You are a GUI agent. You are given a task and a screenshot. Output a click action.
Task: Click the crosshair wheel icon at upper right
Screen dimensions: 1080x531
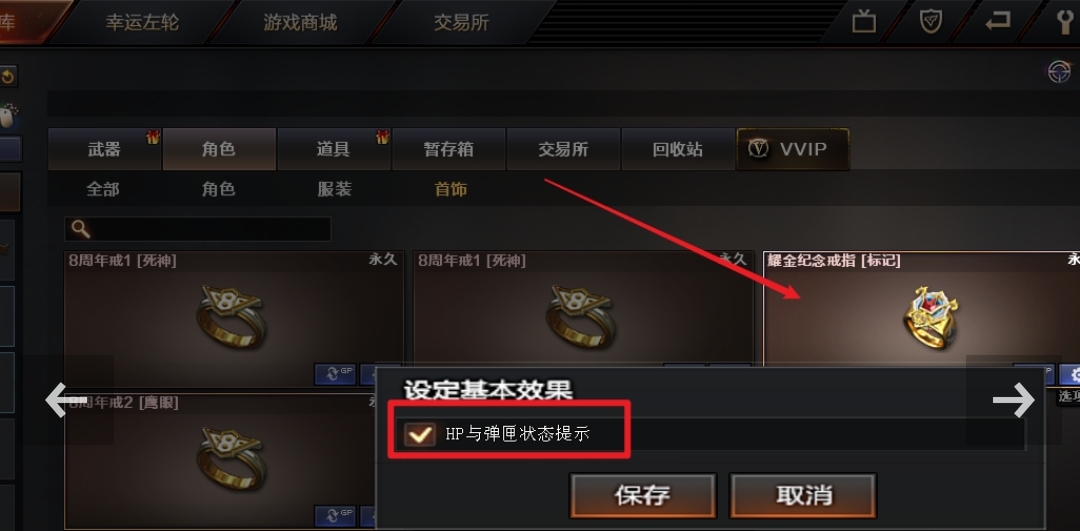point(1059,72)
